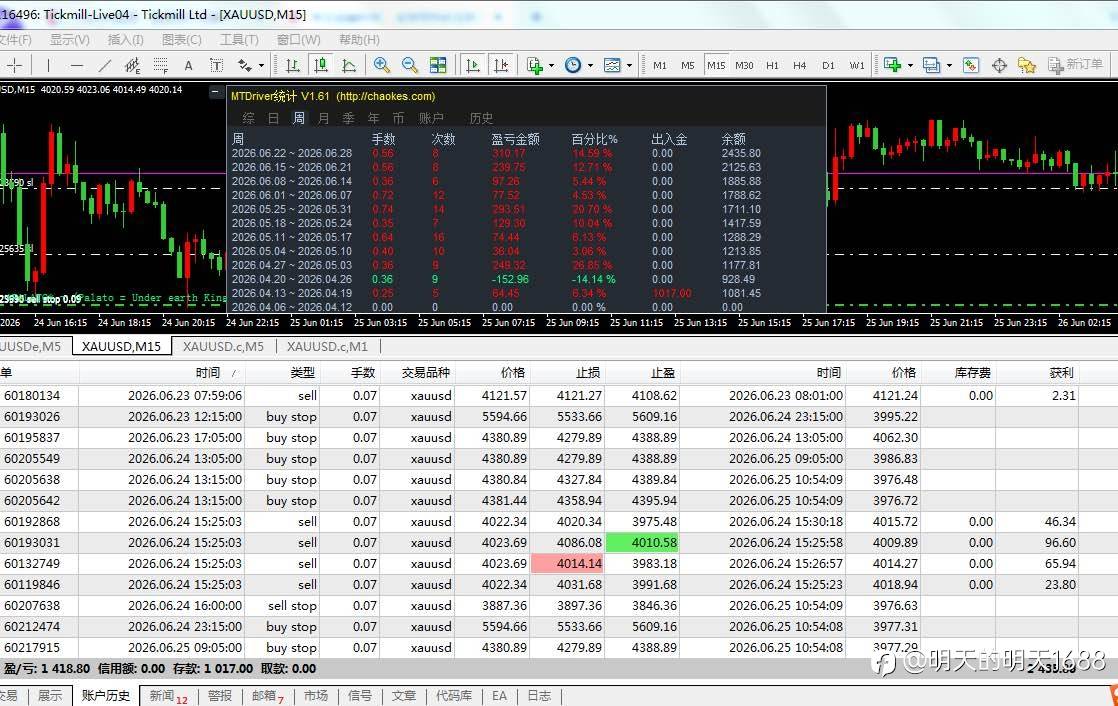1118x706 pixels.
Task: Open the templates icon
Action: point(612,66)
